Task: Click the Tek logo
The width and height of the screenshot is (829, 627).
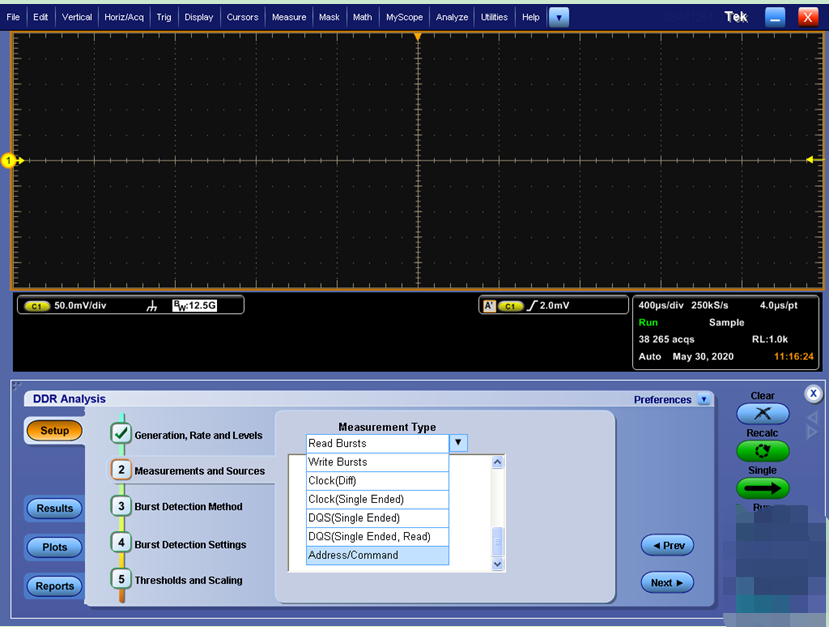Action: tap(736, 17)
